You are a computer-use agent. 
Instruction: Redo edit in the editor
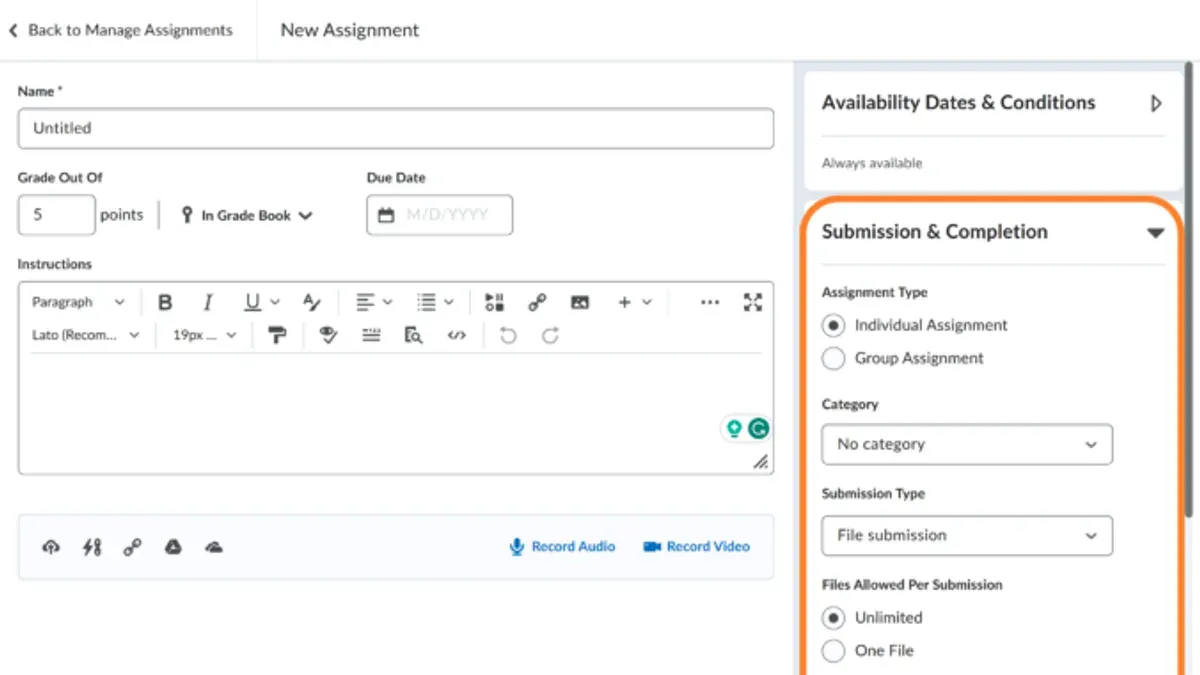[x=550, y=336]
